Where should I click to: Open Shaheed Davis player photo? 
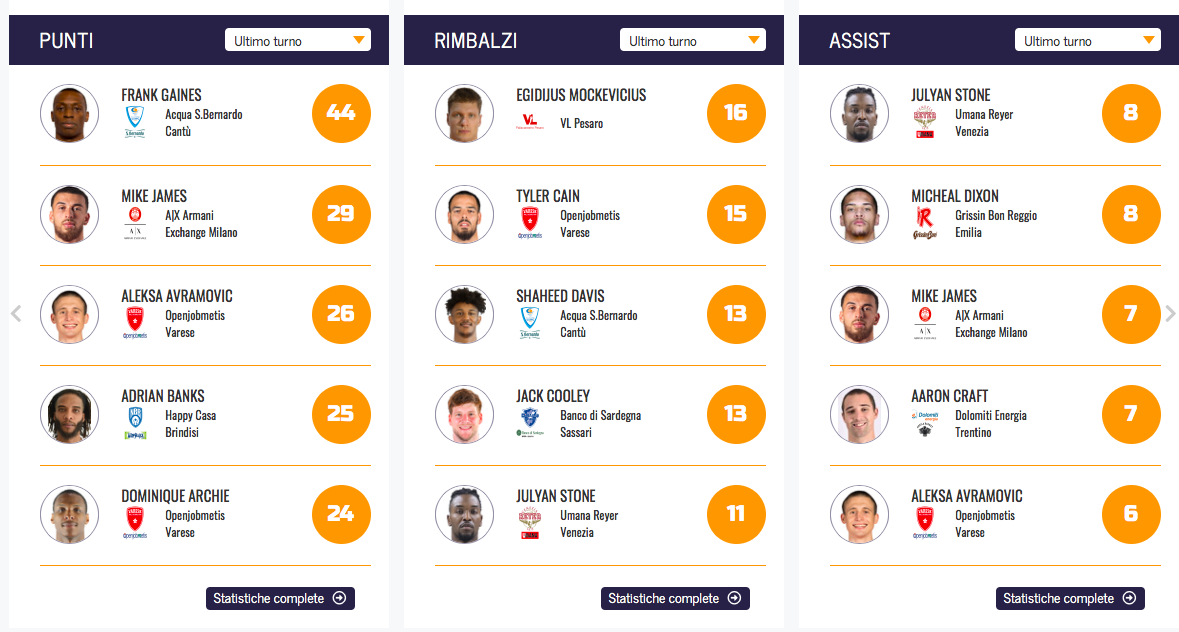464,314
